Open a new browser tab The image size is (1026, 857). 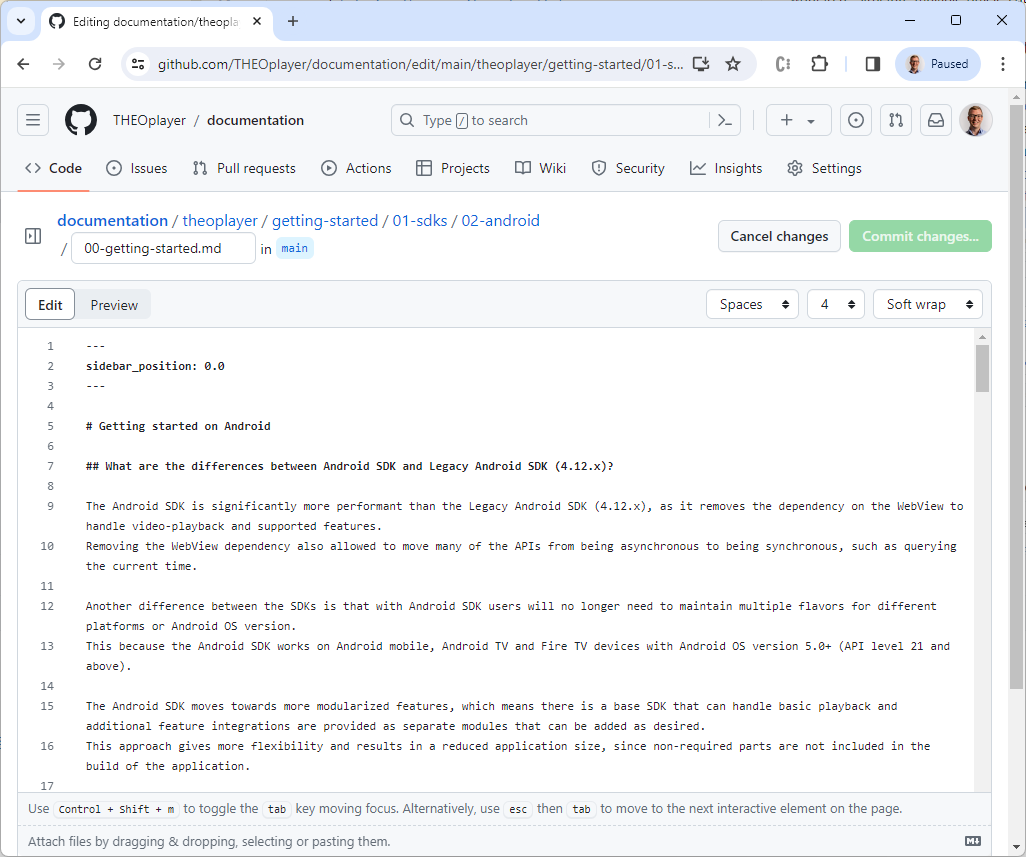(293, 22)
